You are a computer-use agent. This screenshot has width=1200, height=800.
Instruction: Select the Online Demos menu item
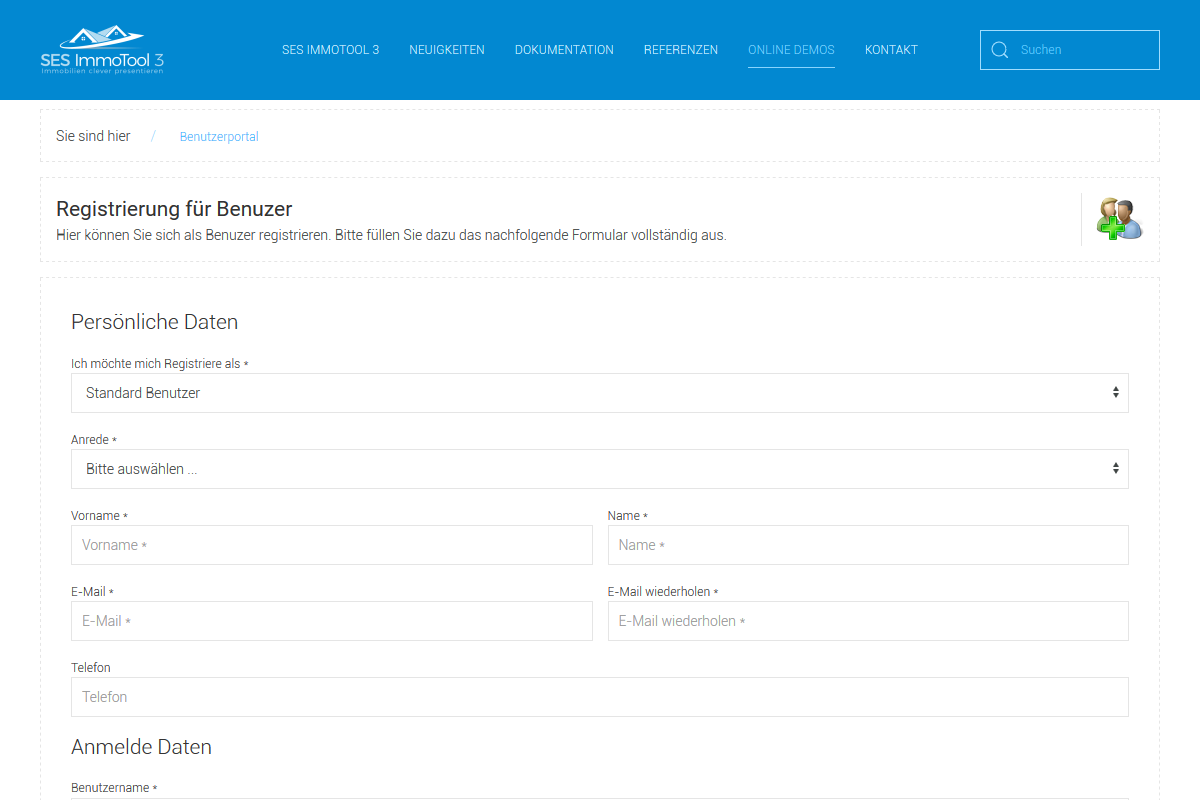click(x=791, y=50)
